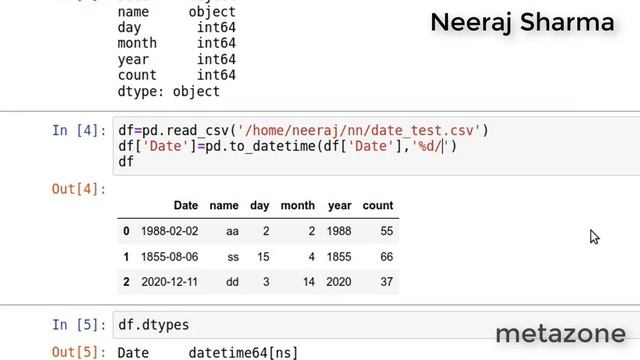This screenshot has width=640, height=360.
Task: Click the row index 0
Action: pyautogui.click(x=126, y=231)
